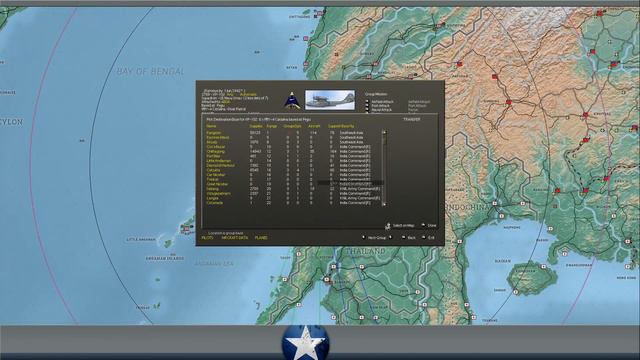Select the Port Attack mission radio button

[367, 105]
